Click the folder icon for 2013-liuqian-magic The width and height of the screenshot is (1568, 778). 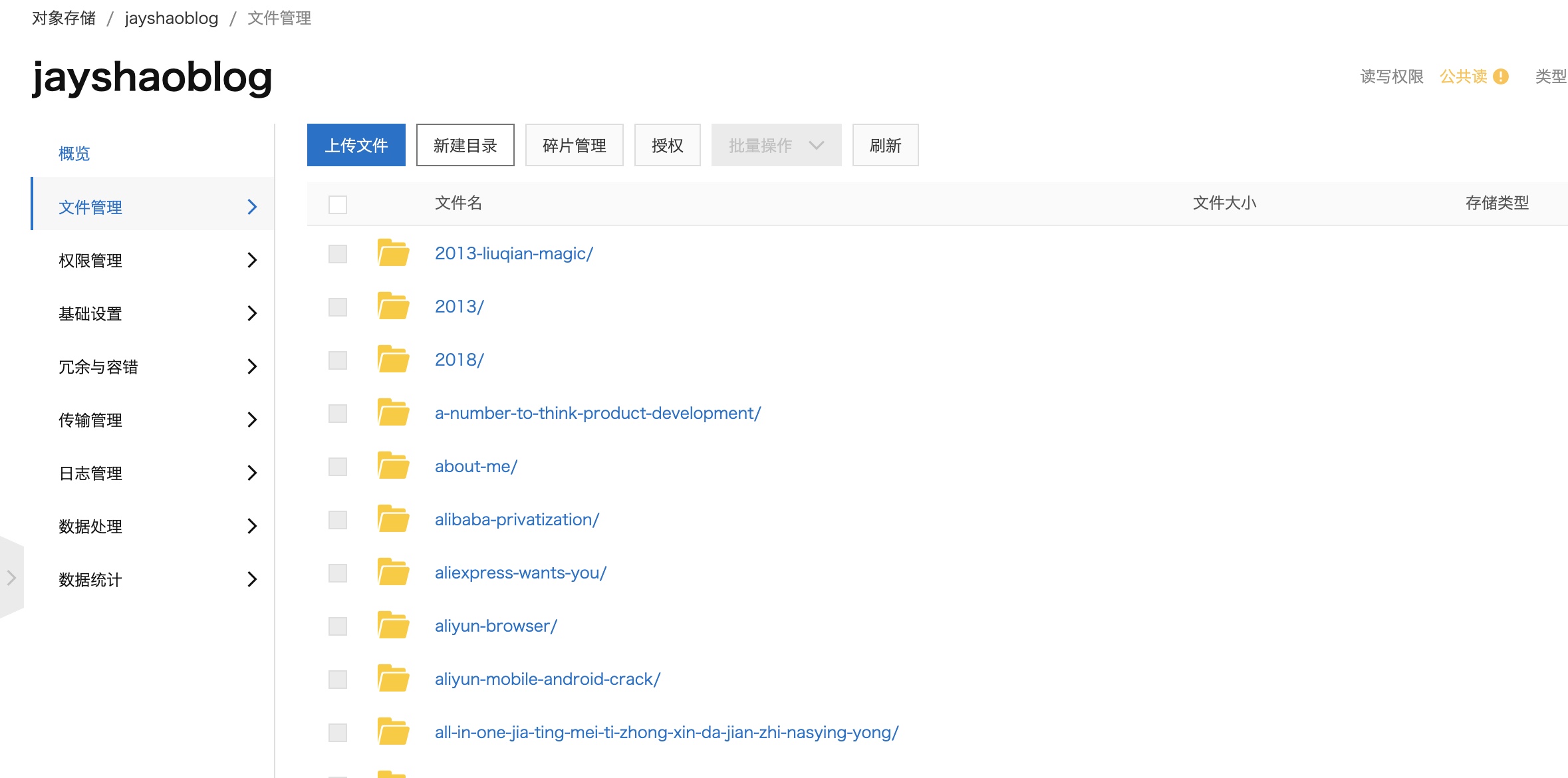[393, 253]
